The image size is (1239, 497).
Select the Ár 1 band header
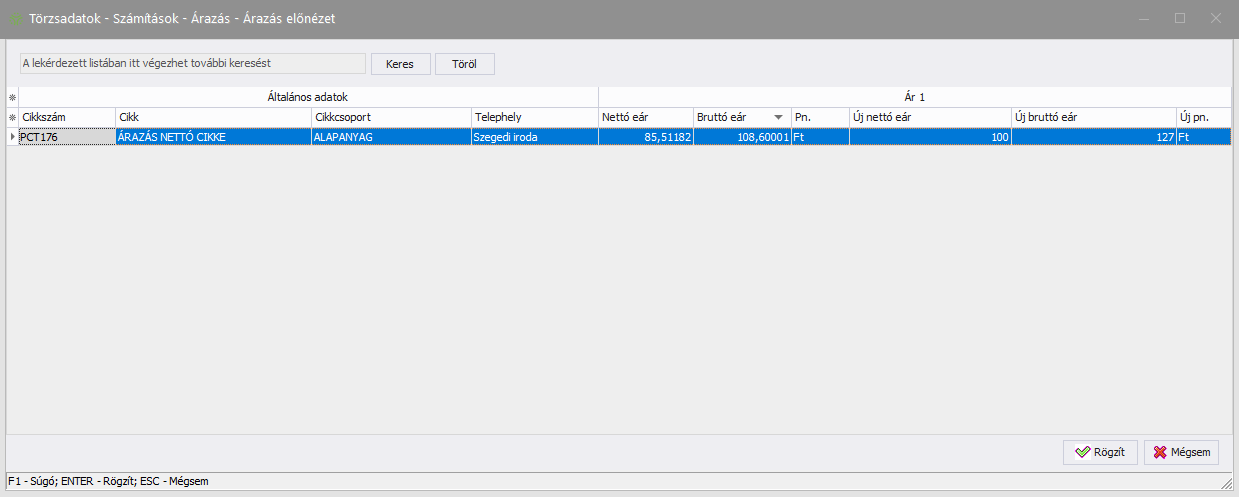pos(914,98)
